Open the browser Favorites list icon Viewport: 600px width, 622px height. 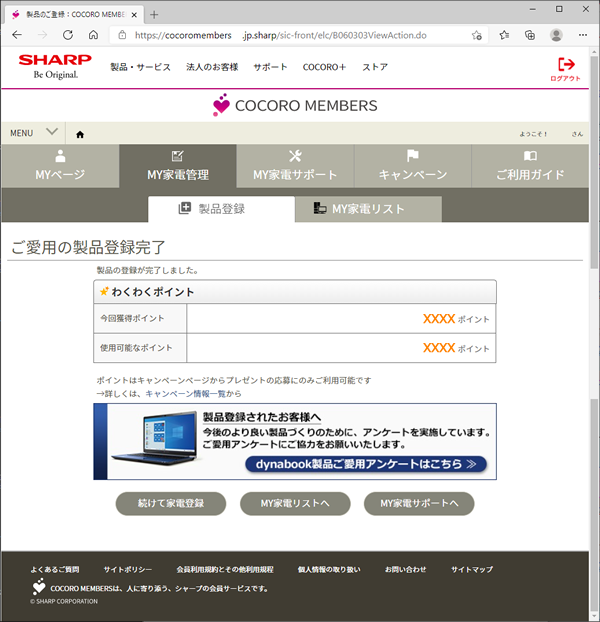pyautogui.click(x=504, y=35)
